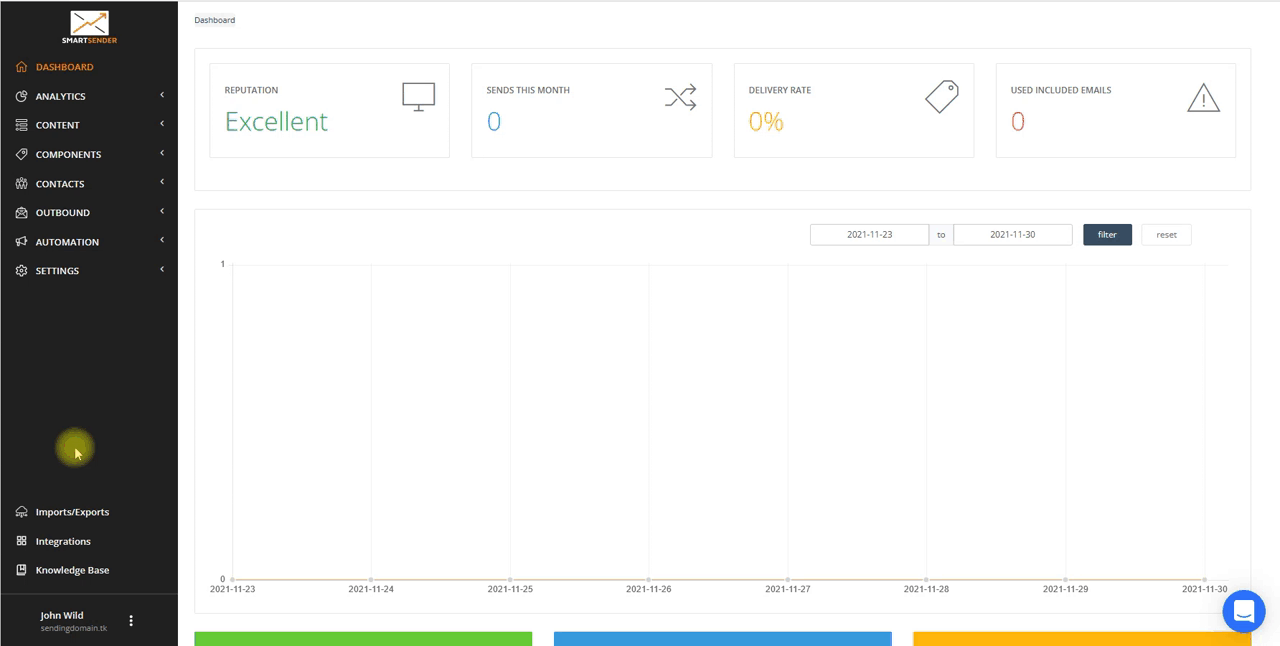Expand the Analytics submenu chevron
Image resolution: width=1280 pixels, height=646 pixels.
click(162, 96)
